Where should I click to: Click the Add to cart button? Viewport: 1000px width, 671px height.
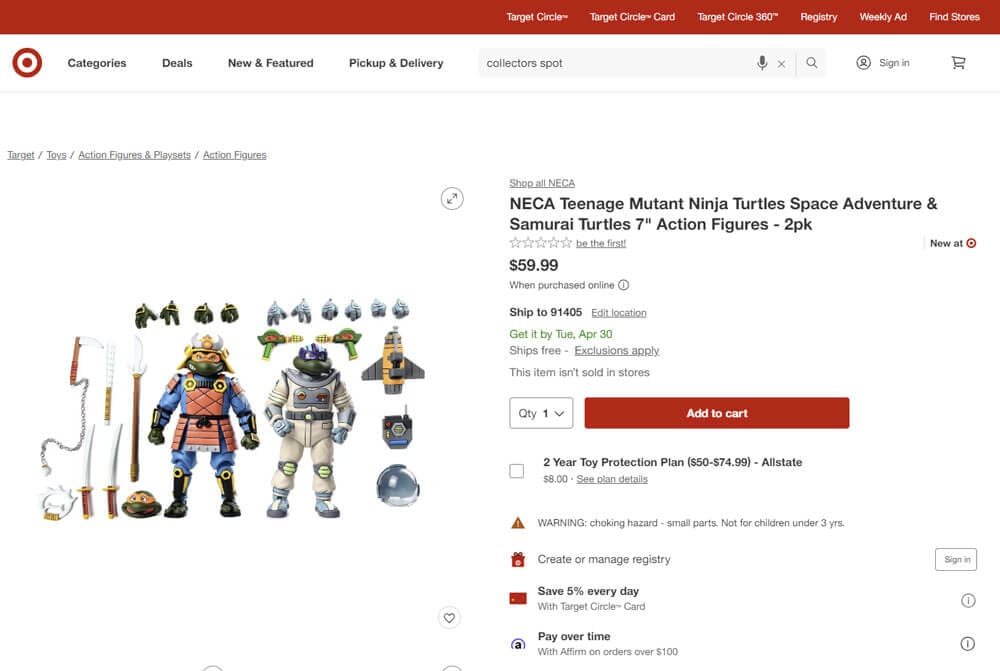tap(716, 412)
